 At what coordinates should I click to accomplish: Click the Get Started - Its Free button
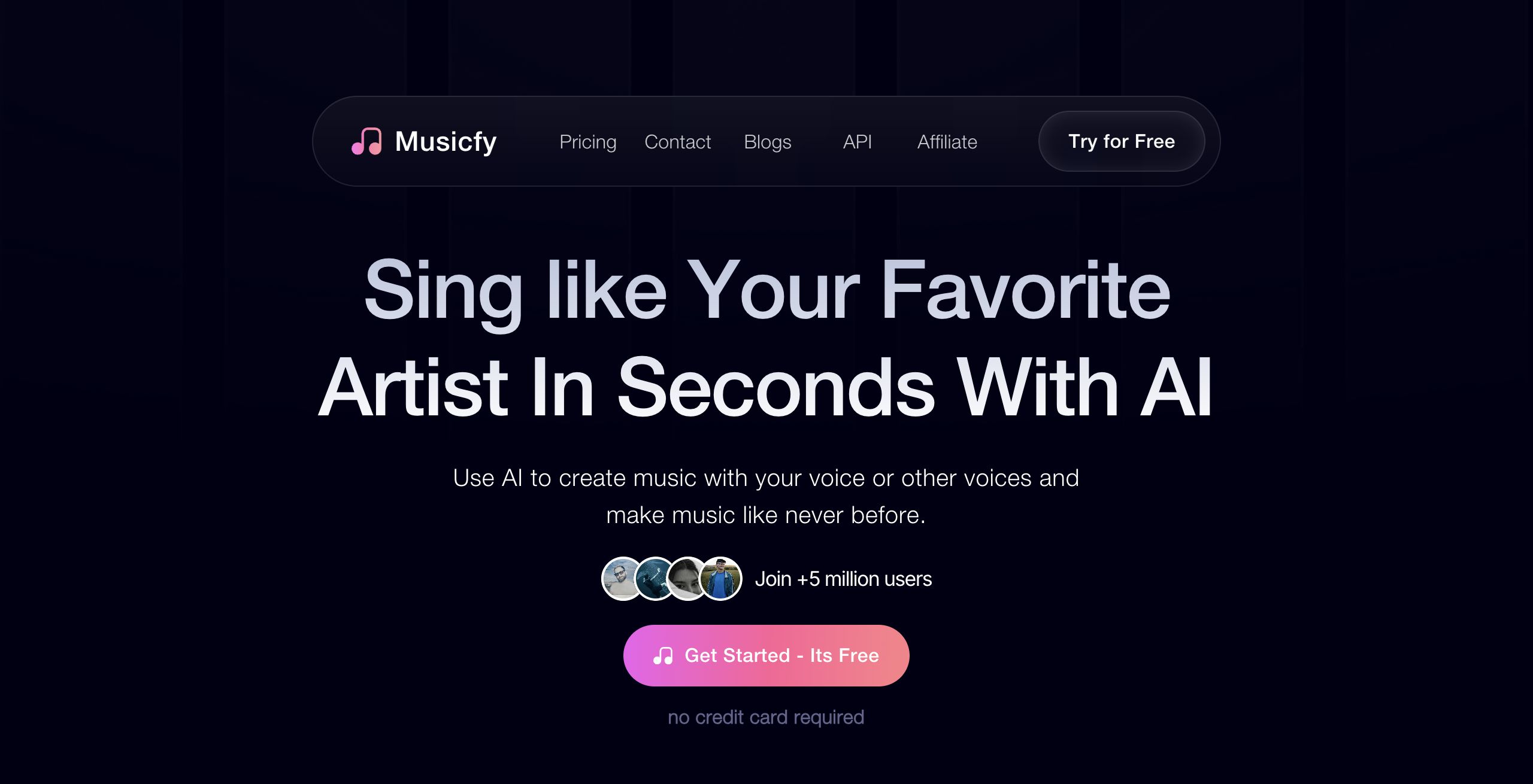tap(766, 655)
